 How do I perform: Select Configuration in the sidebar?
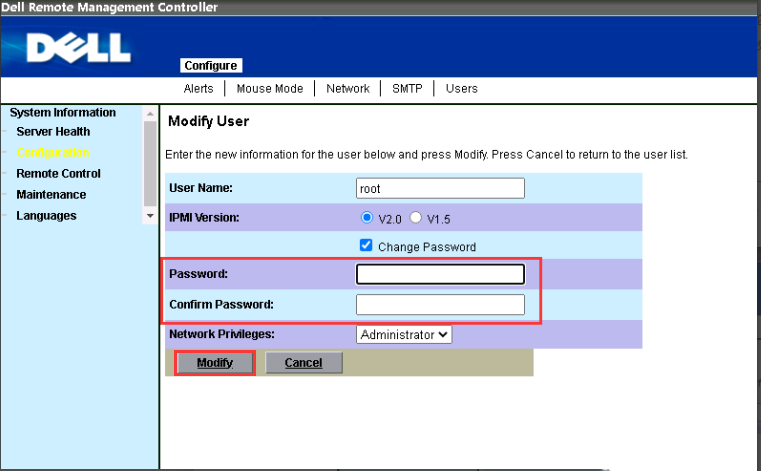click(x=53, y=152)
